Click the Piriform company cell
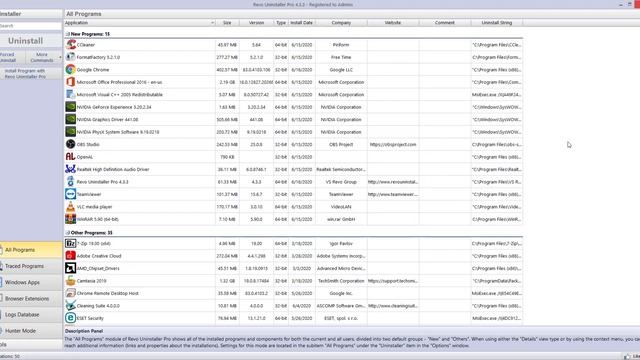The height and width of the screenshot is (360, 640). tap(341, 45)
